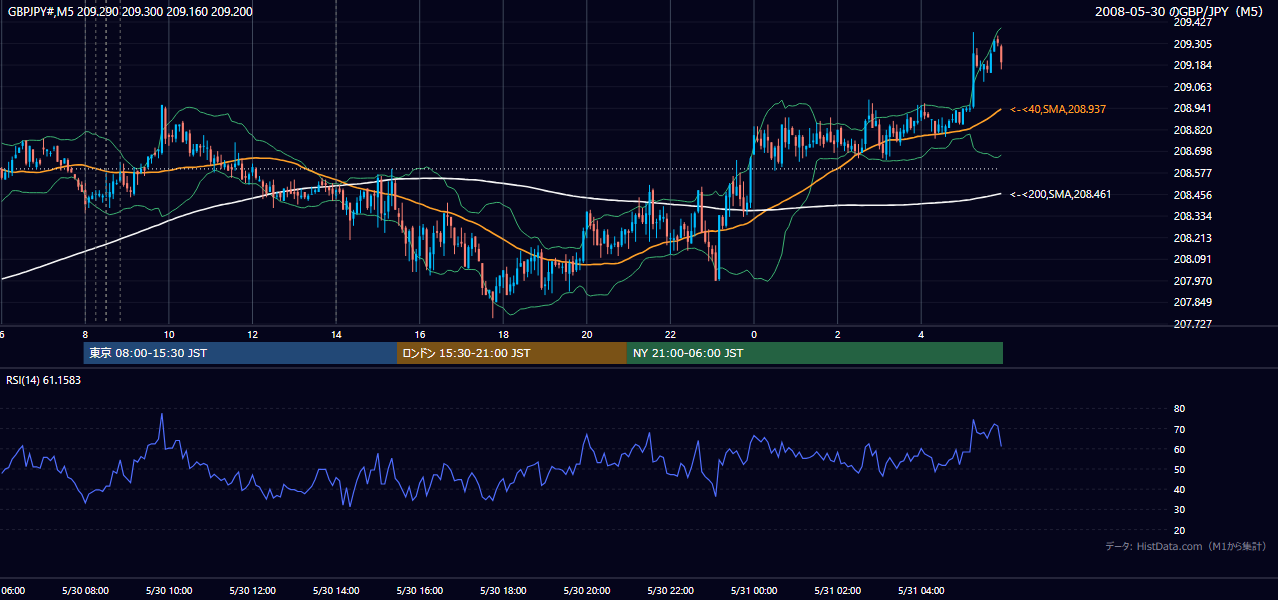This screenshot has height=600, width=1278.
Task: Click the <-<200,SMA,208.461 moving average label
Action: click(x=1060, y=195)
